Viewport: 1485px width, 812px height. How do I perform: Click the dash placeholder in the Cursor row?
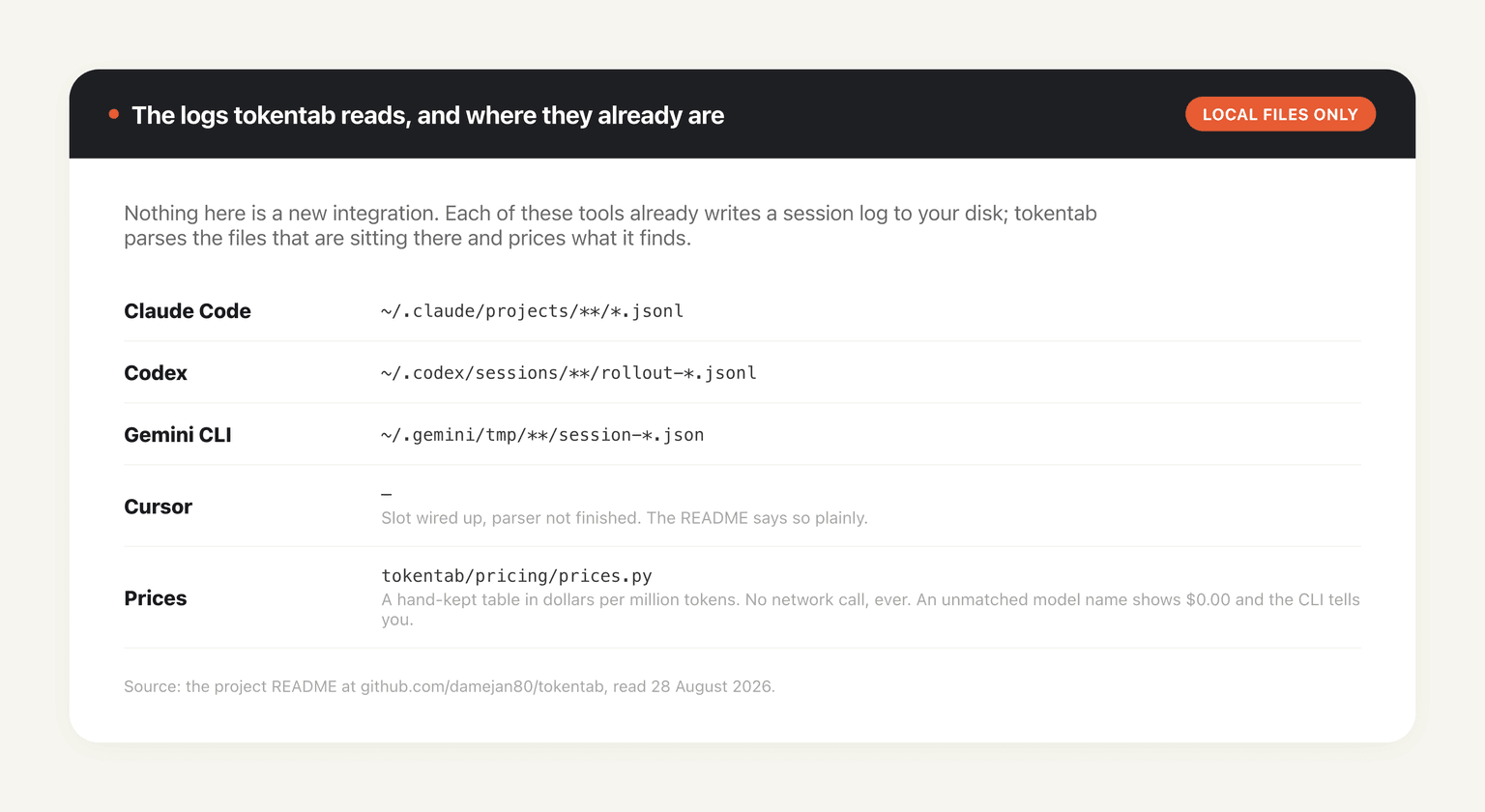[x=387, y=494]
